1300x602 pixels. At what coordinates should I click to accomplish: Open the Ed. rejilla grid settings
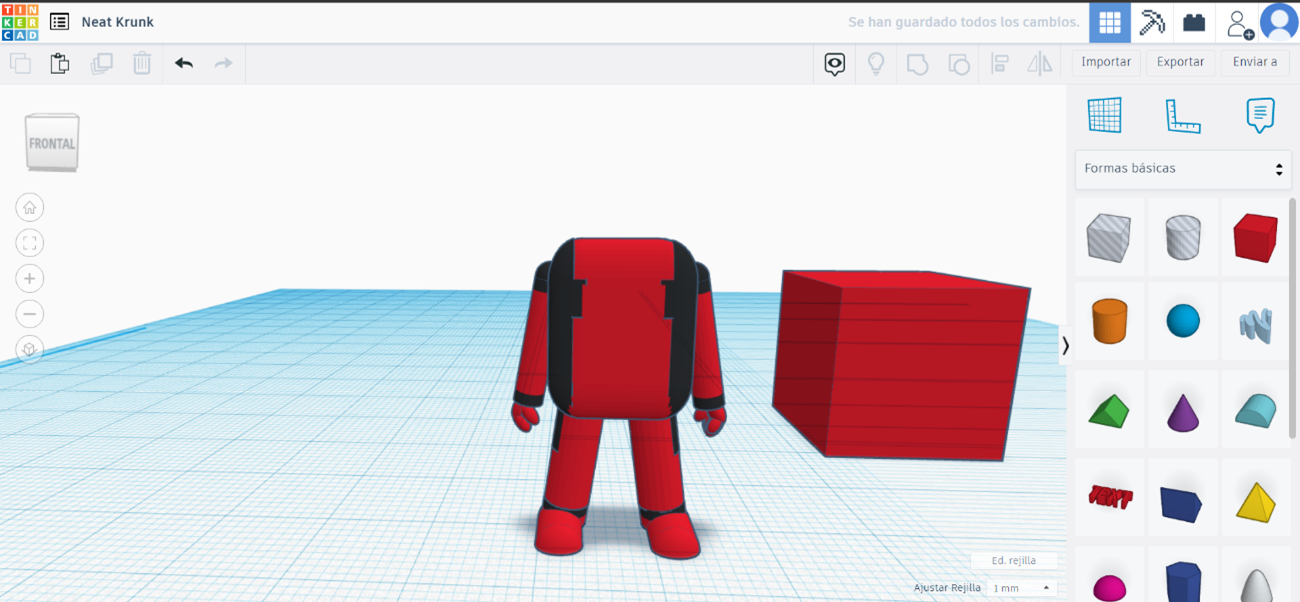(x=1013, y=560)
